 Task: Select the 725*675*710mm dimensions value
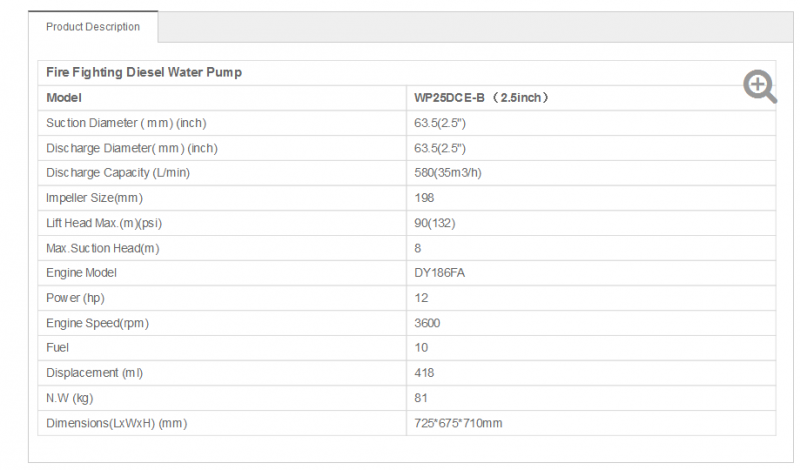458,423
